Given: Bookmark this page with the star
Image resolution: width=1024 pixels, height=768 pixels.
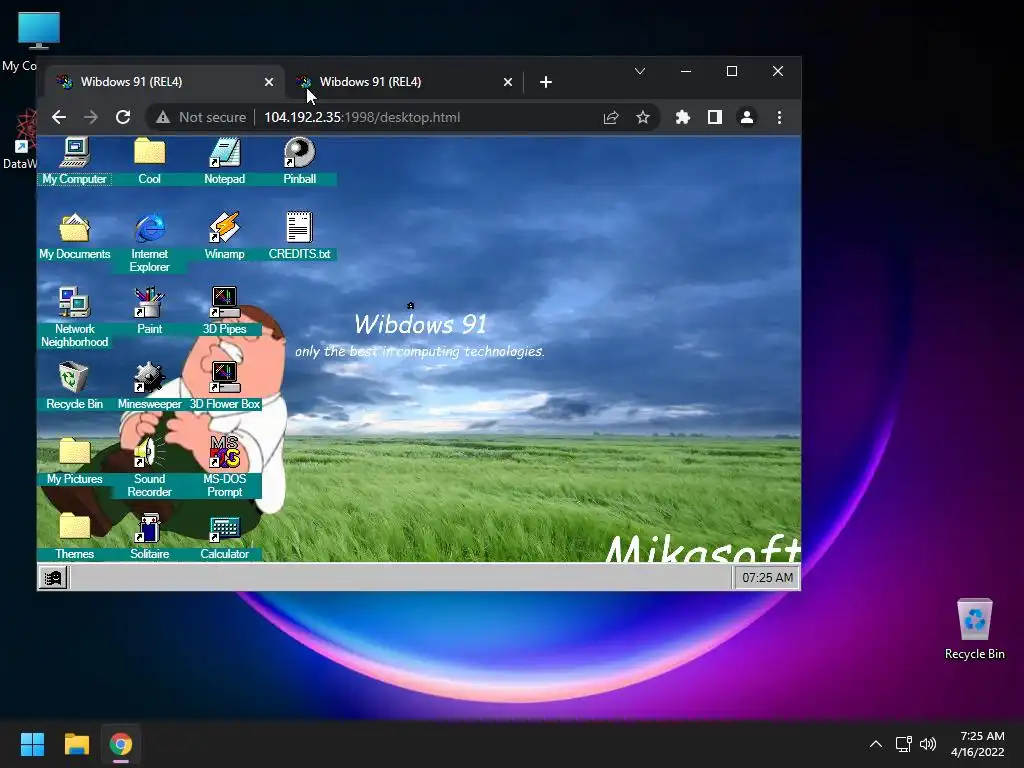Looking at the screenshot, I should [x=643, y=118].
